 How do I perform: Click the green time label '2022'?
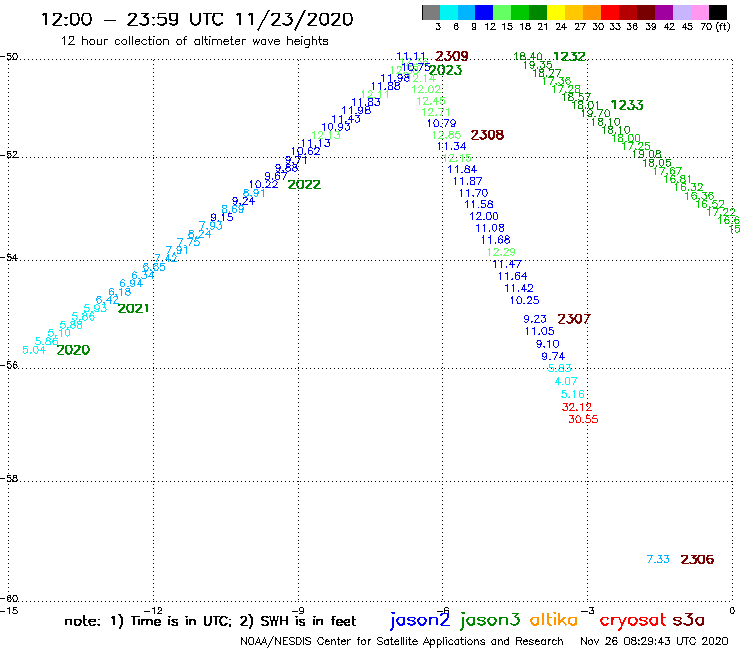click(x=304, y=185)
